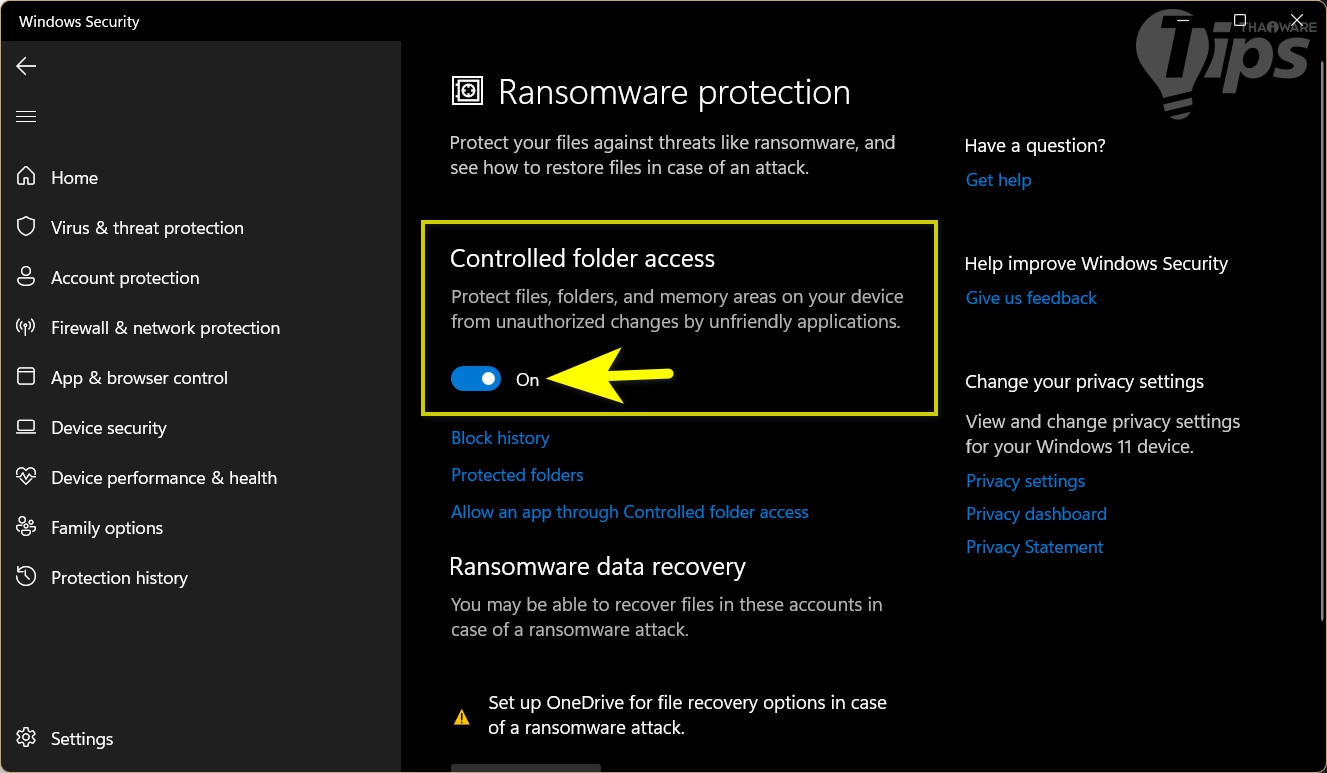Open the Block history link
The height and width of the screenshot is (773, 1327).
click(500, 438)
